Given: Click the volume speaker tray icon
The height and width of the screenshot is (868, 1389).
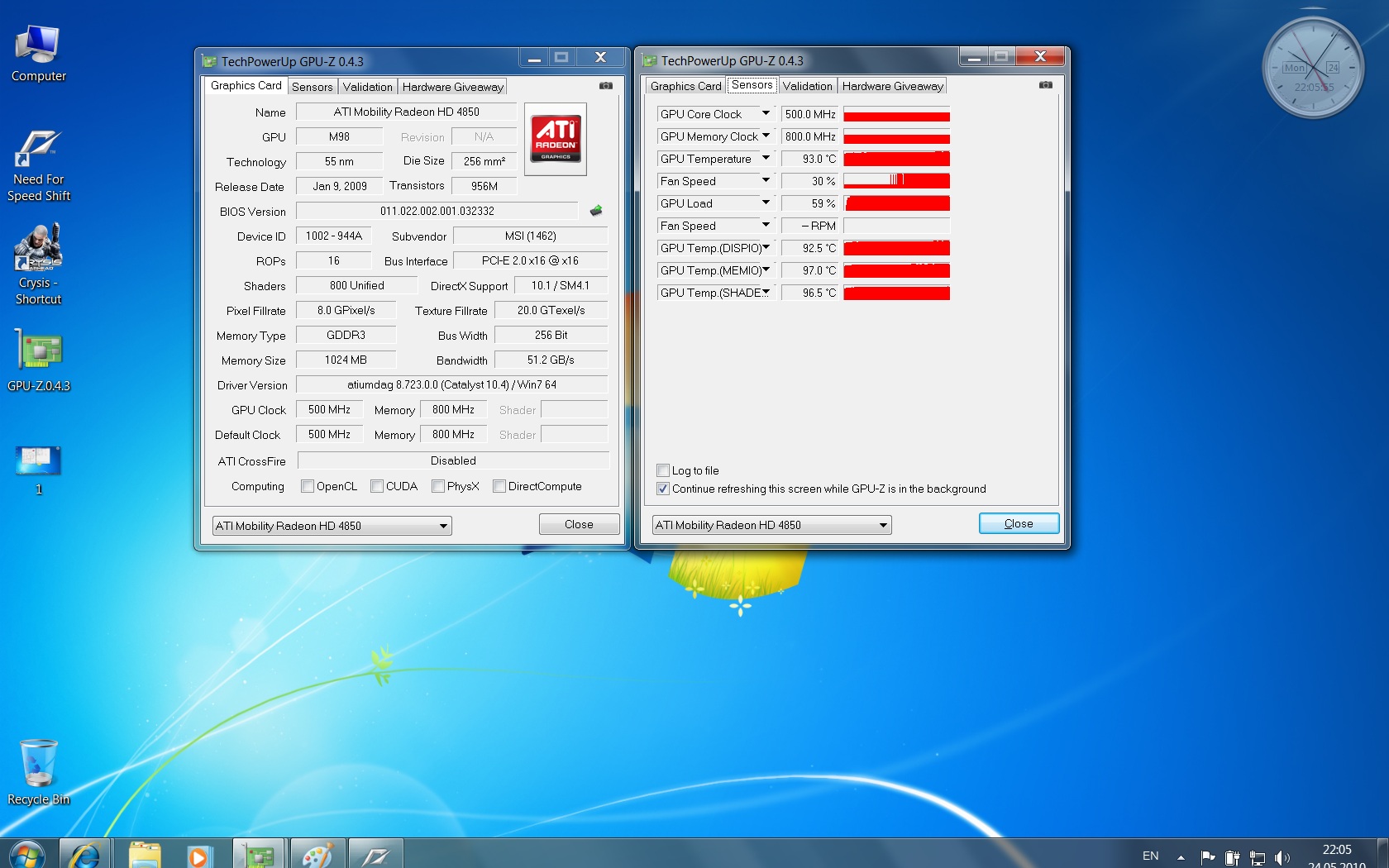Looking at the screenshot, I should (x=1282, y=857).
